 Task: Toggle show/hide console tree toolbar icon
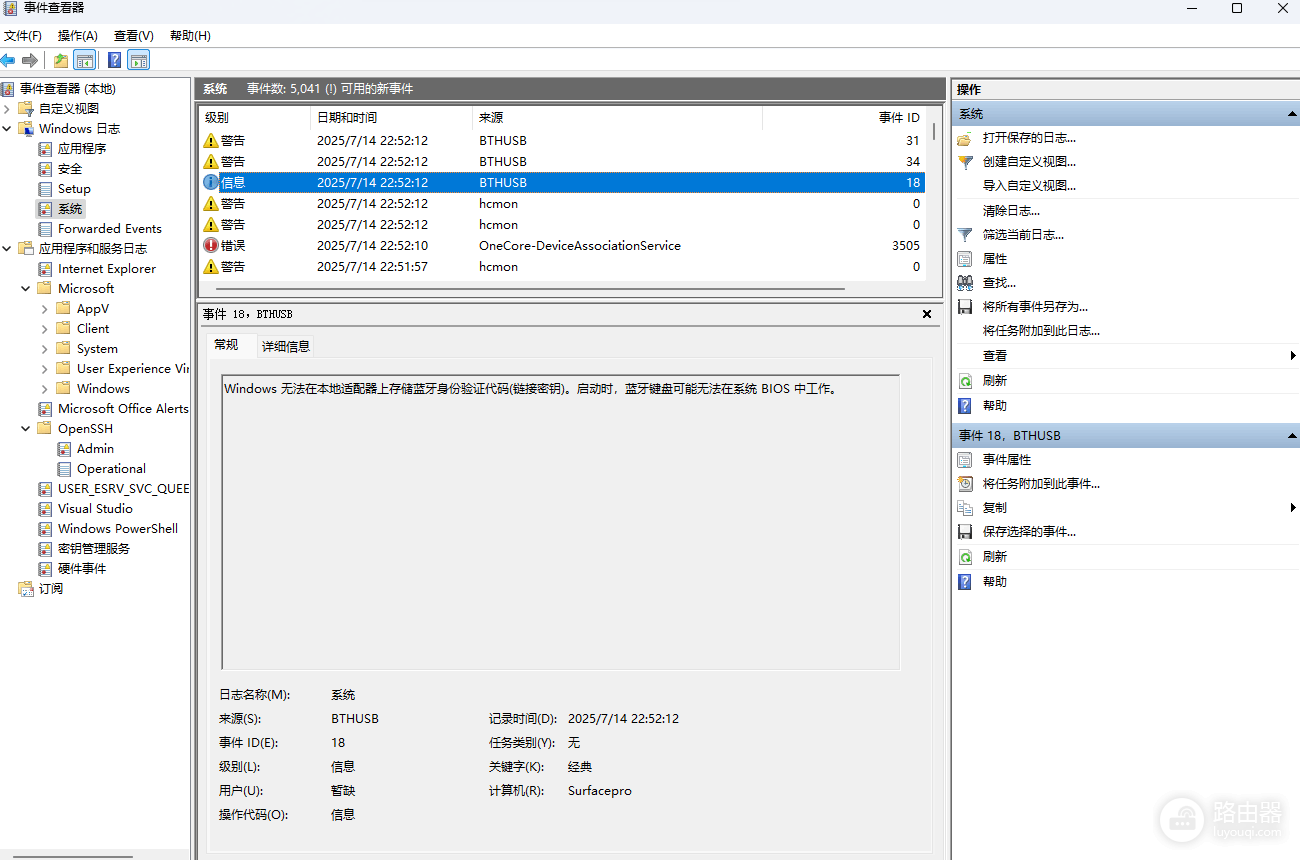(x=85, y=60)
